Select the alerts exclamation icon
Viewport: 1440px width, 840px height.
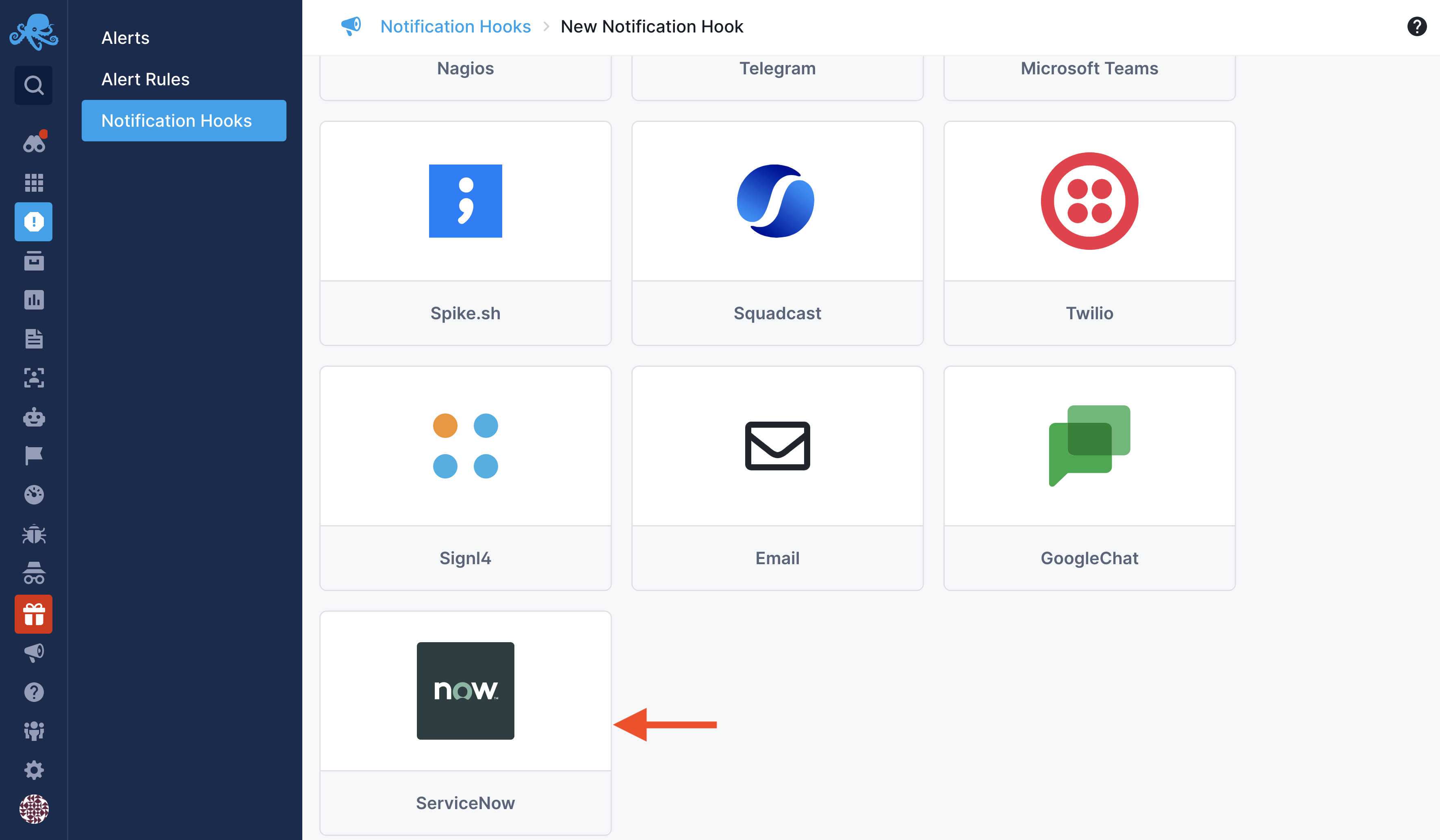[34, 222]
